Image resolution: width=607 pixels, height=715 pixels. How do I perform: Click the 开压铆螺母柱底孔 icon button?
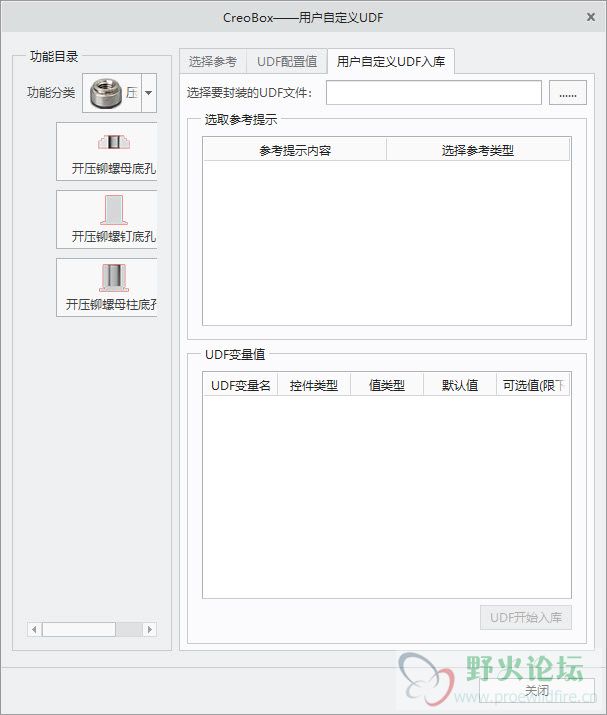[107, 287]
